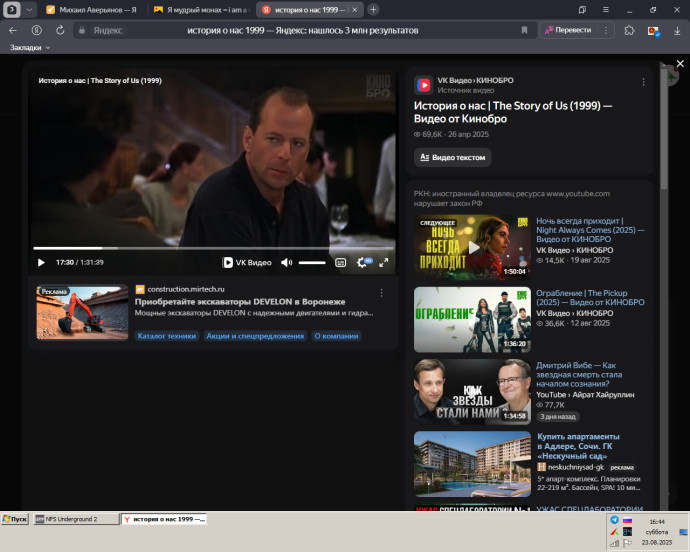Toggle subtitles icon in video player
Screen dimensions: 690x552
point(341,263)
